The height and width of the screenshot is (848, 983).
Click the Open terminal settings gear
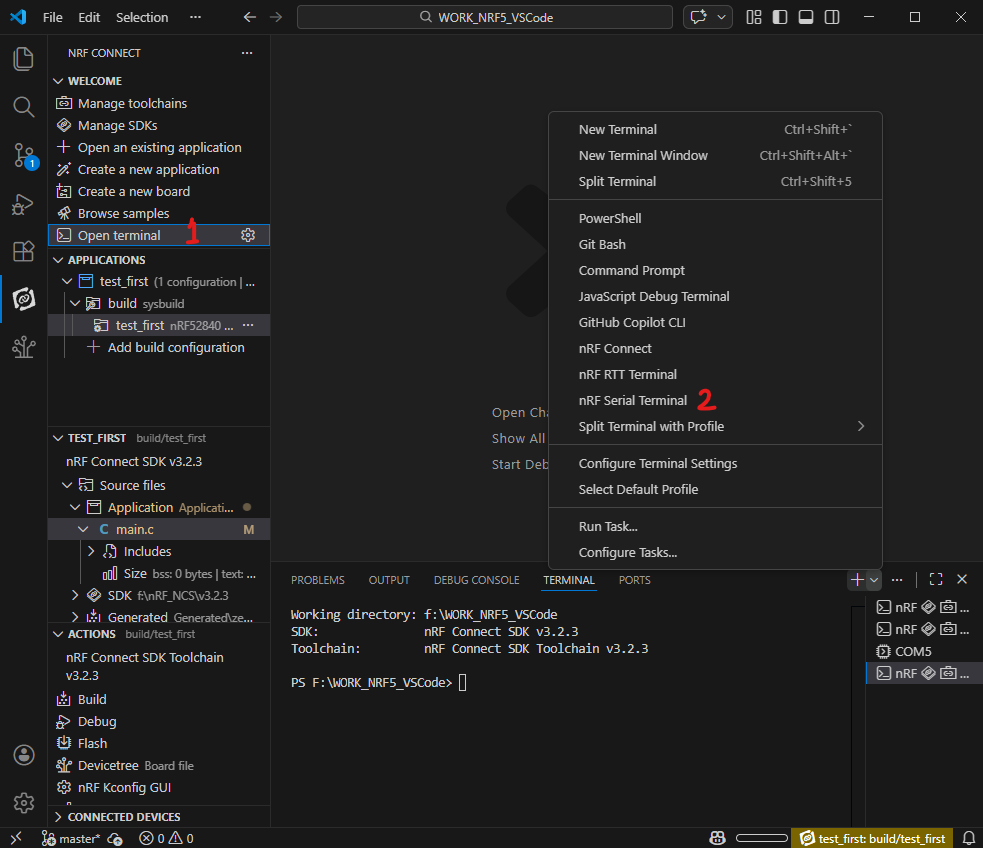click(248, 235)
